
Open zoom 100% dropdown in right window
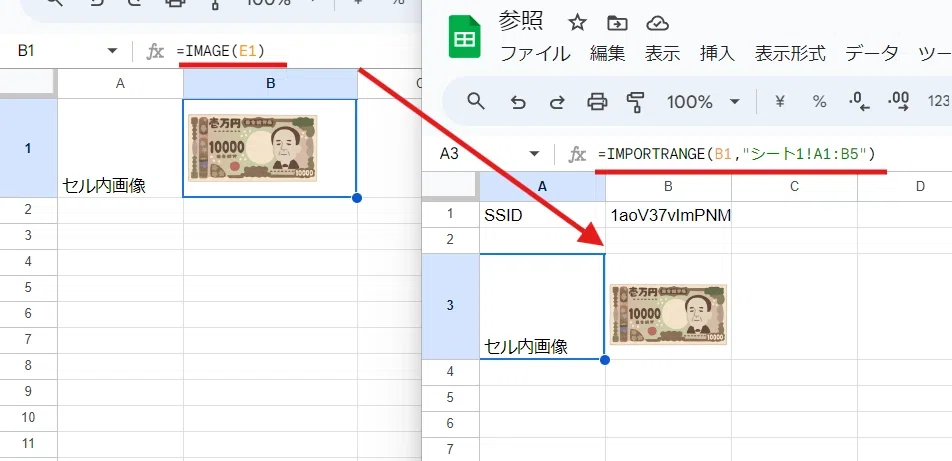pos(703,102)
